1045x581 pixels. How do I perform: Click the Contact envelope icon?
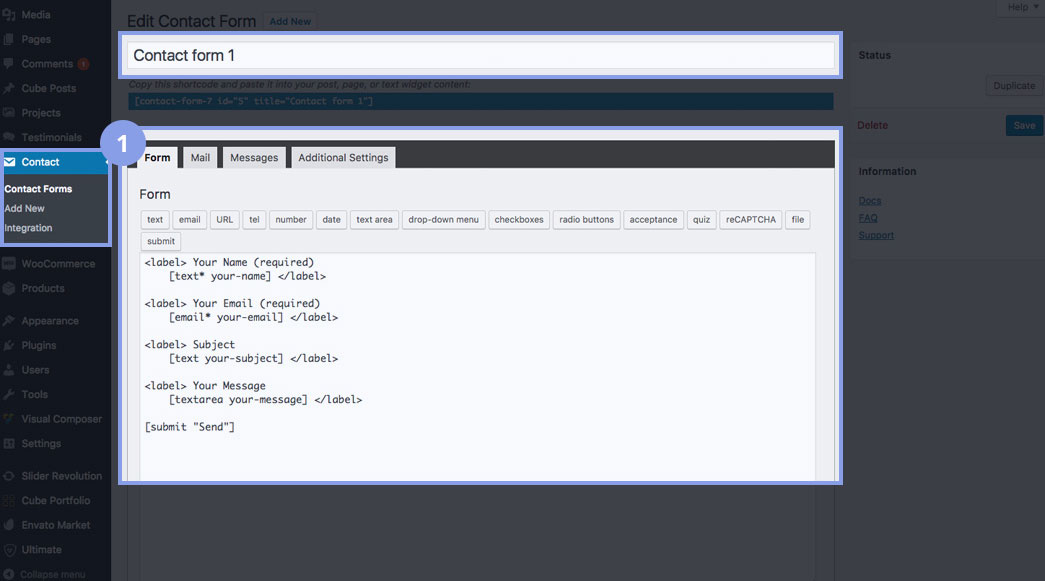(x=10, y=162)
